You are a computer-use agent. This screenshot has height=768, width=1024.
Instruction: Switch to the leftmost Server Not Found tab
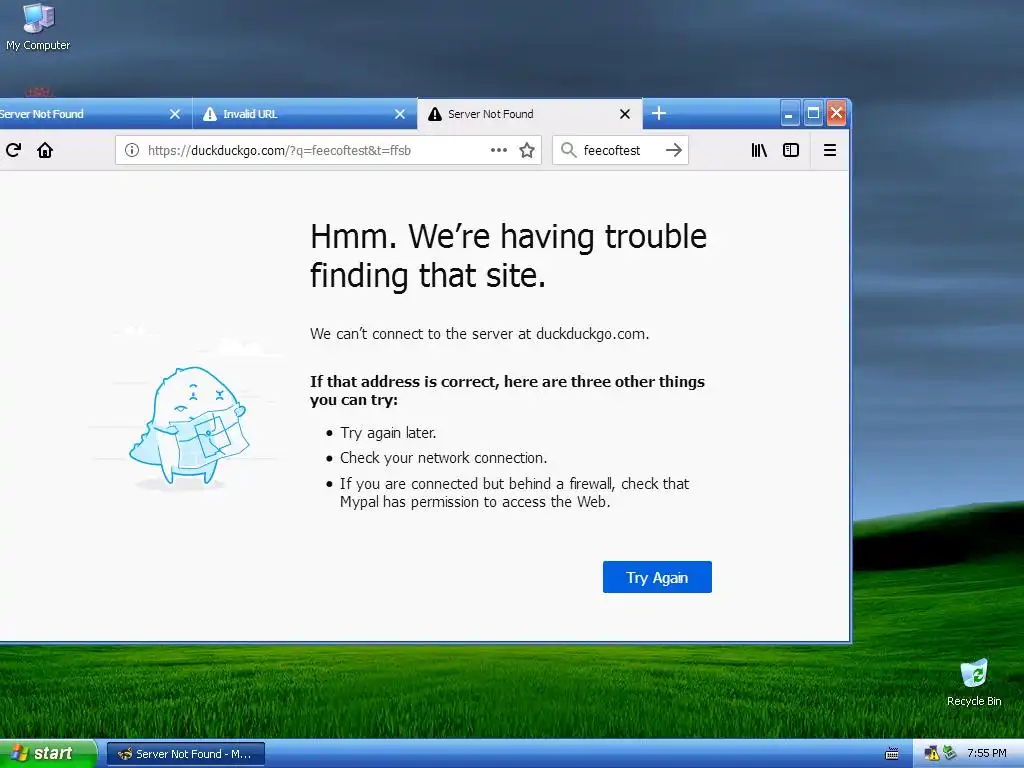point(96,114)
